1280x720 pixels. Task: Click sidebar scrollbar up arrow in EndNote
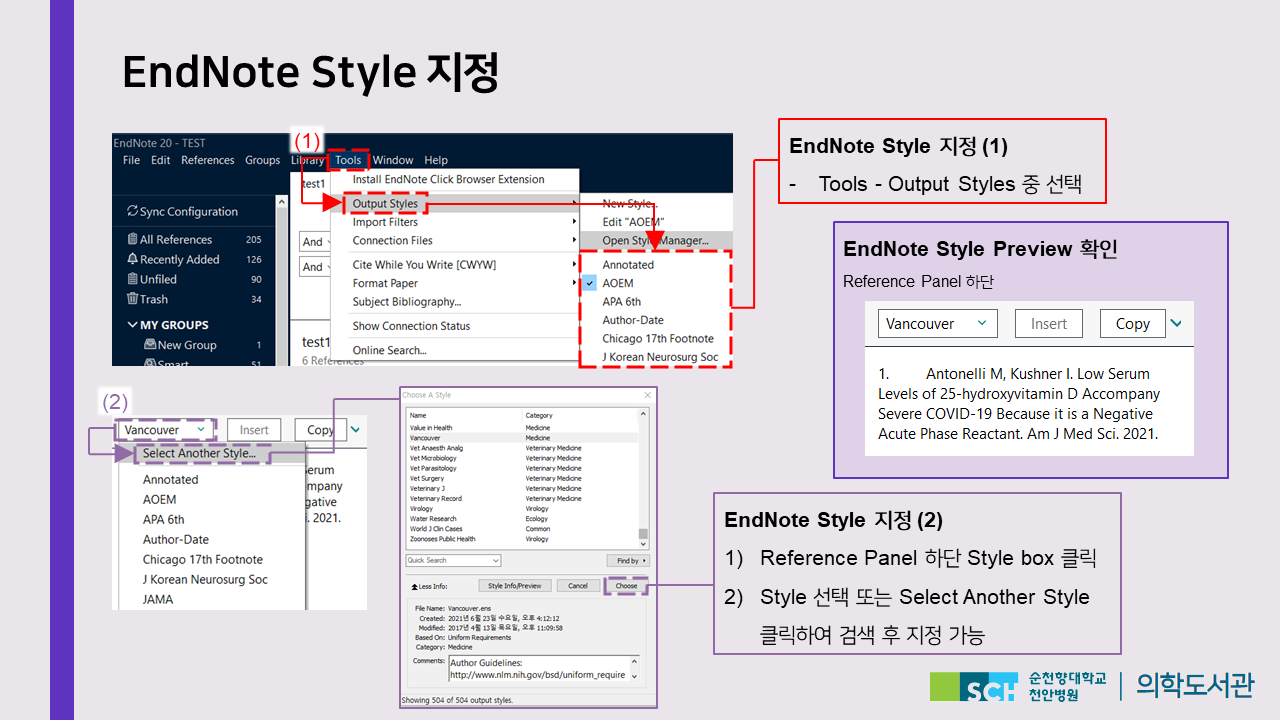[x=282, y=202]
